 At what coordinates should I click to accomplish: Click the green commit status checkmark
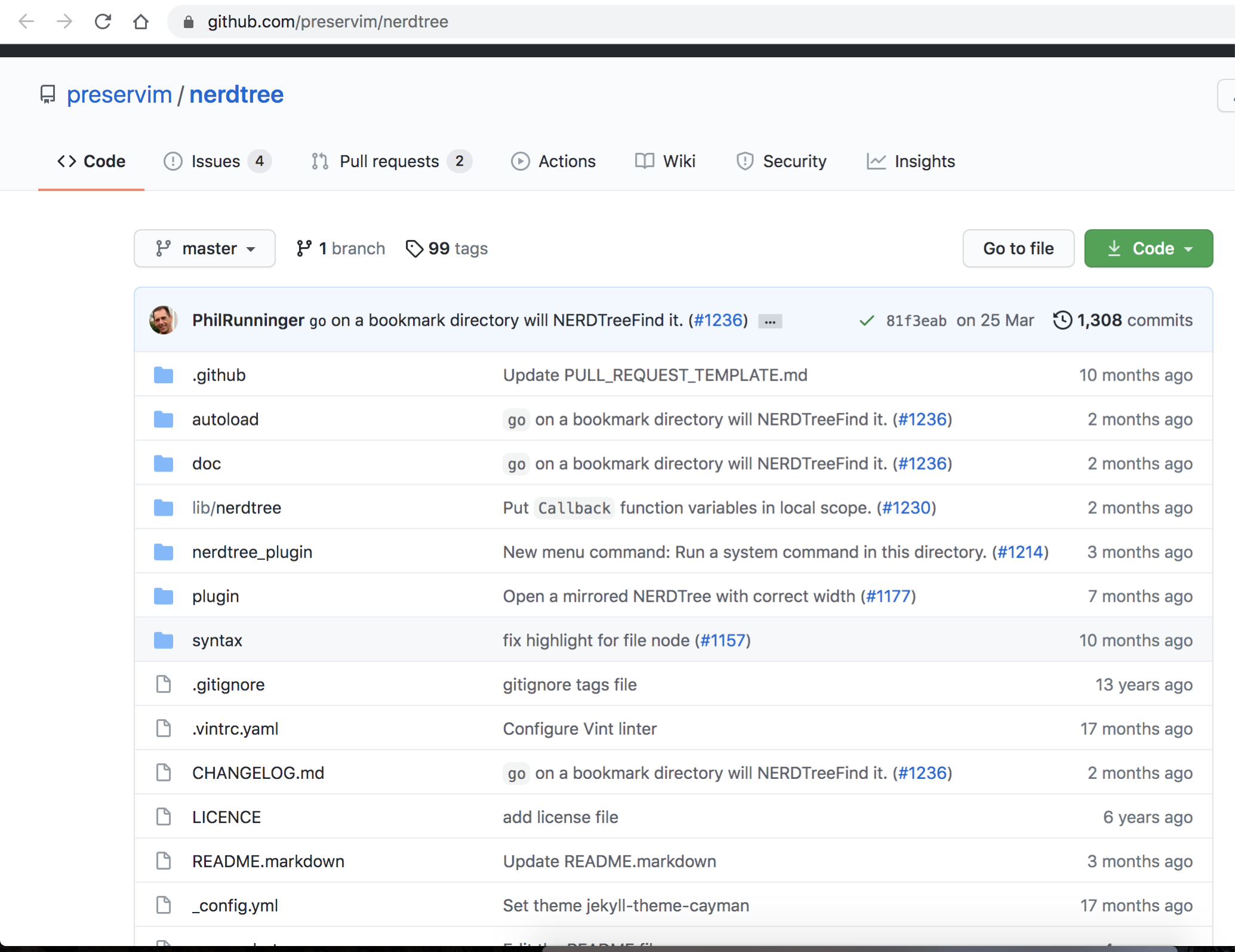click(867, 321)
